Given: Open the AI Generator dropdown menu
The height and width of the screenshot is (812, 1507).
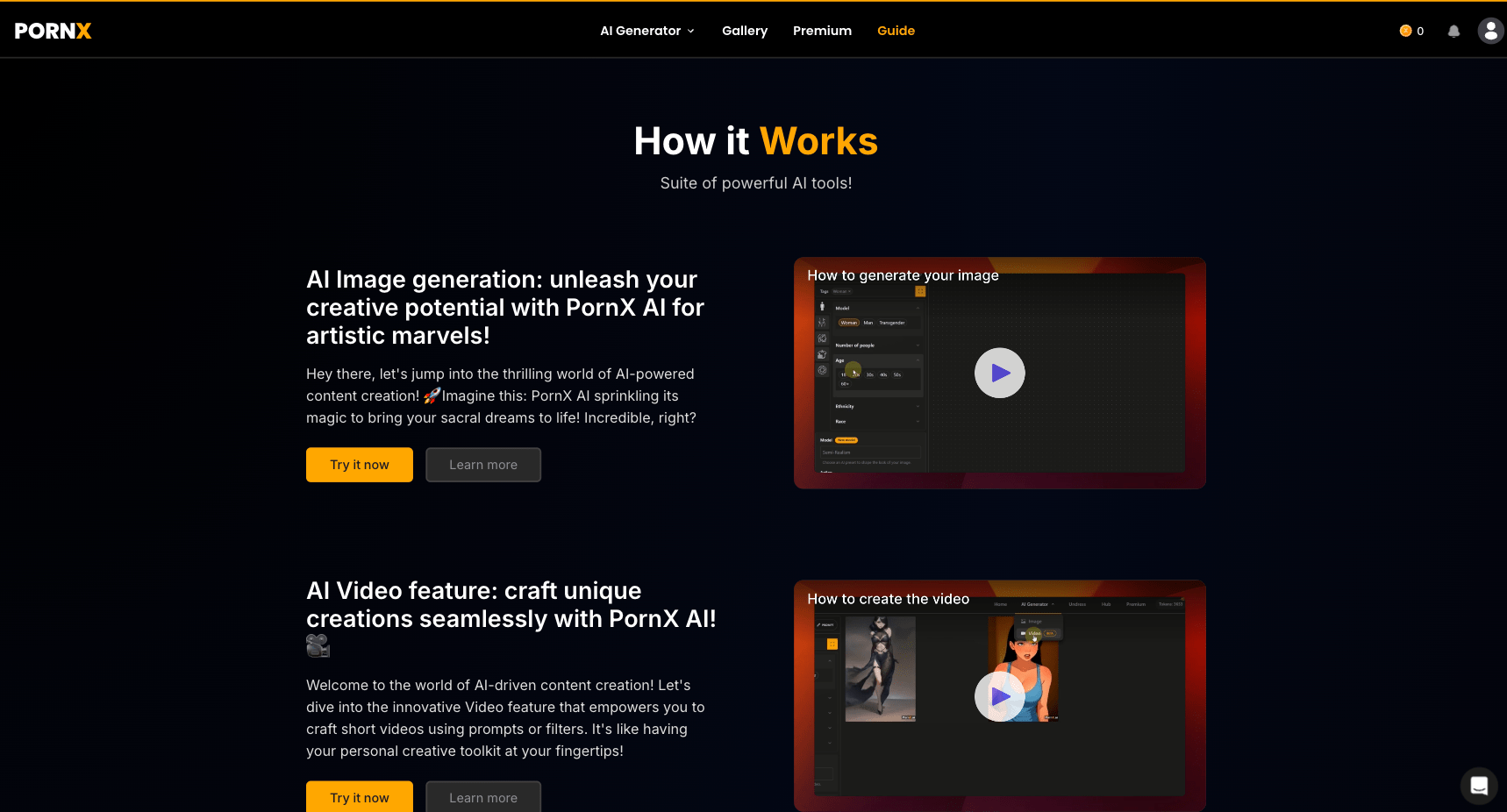Looking at the screenshot, I should point(647,31).
